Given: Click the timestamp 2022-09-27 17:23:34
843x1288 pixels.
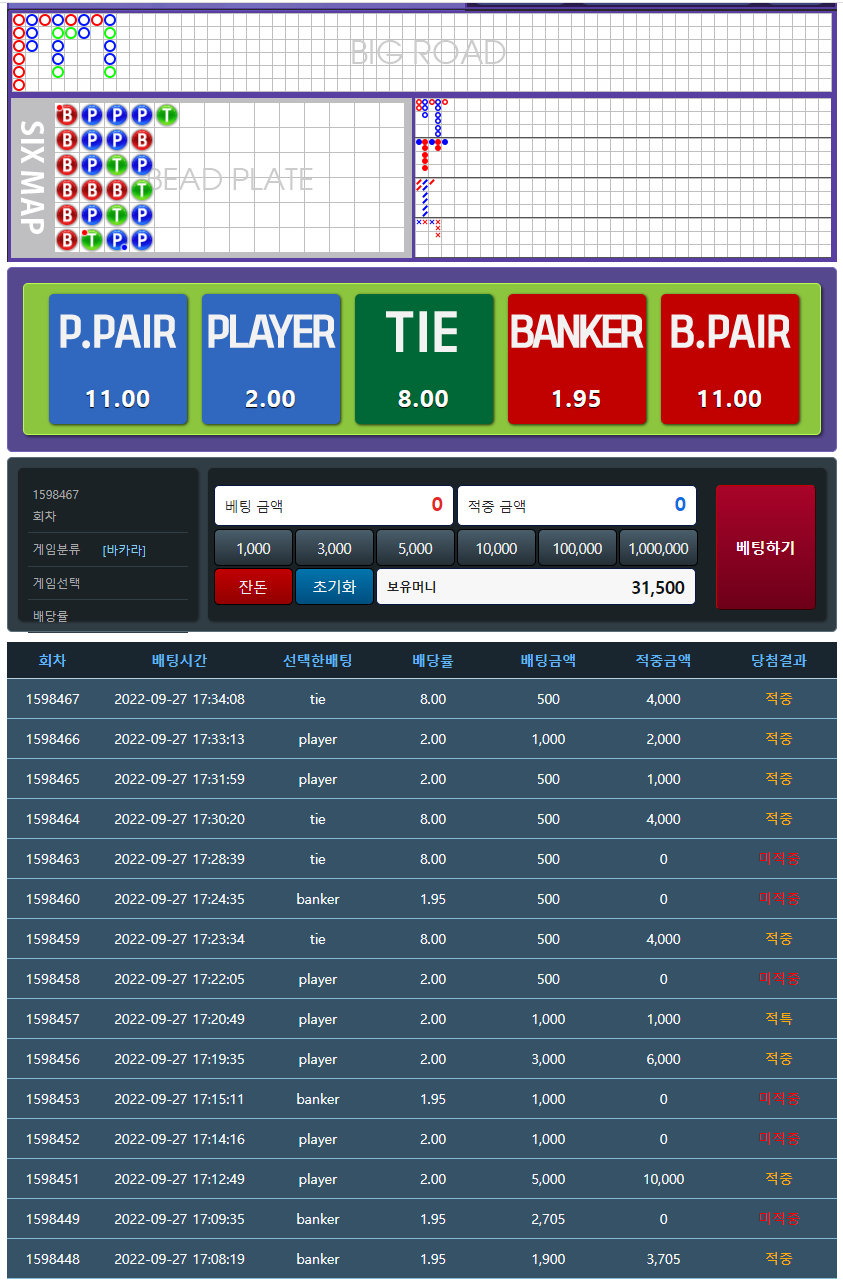Looking at the screenshot, I should click(x=180, y=939).
